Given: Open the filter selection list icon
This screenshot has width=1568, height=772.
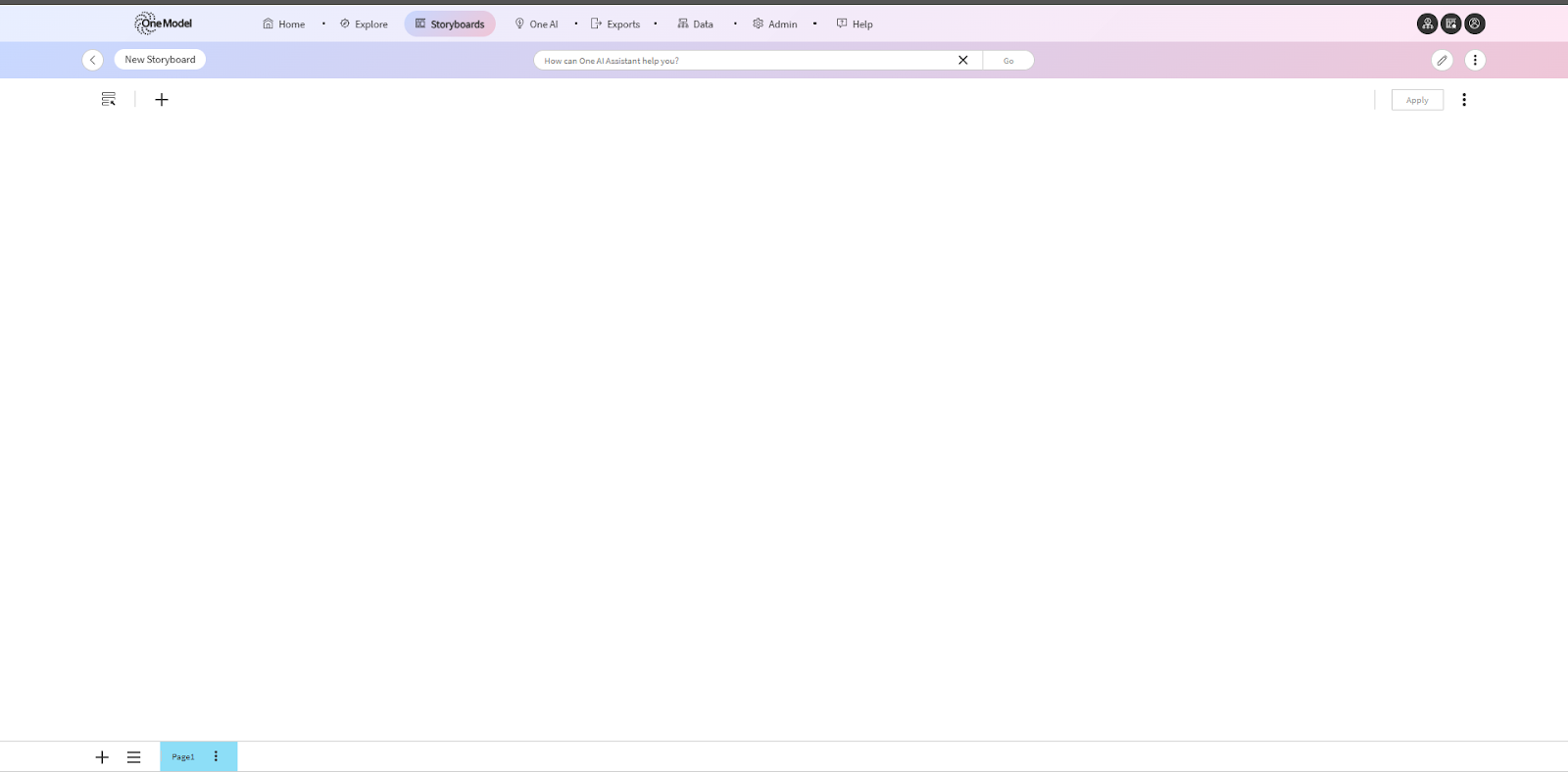Looking at the screenshot, I should click(x=109, y=99).
